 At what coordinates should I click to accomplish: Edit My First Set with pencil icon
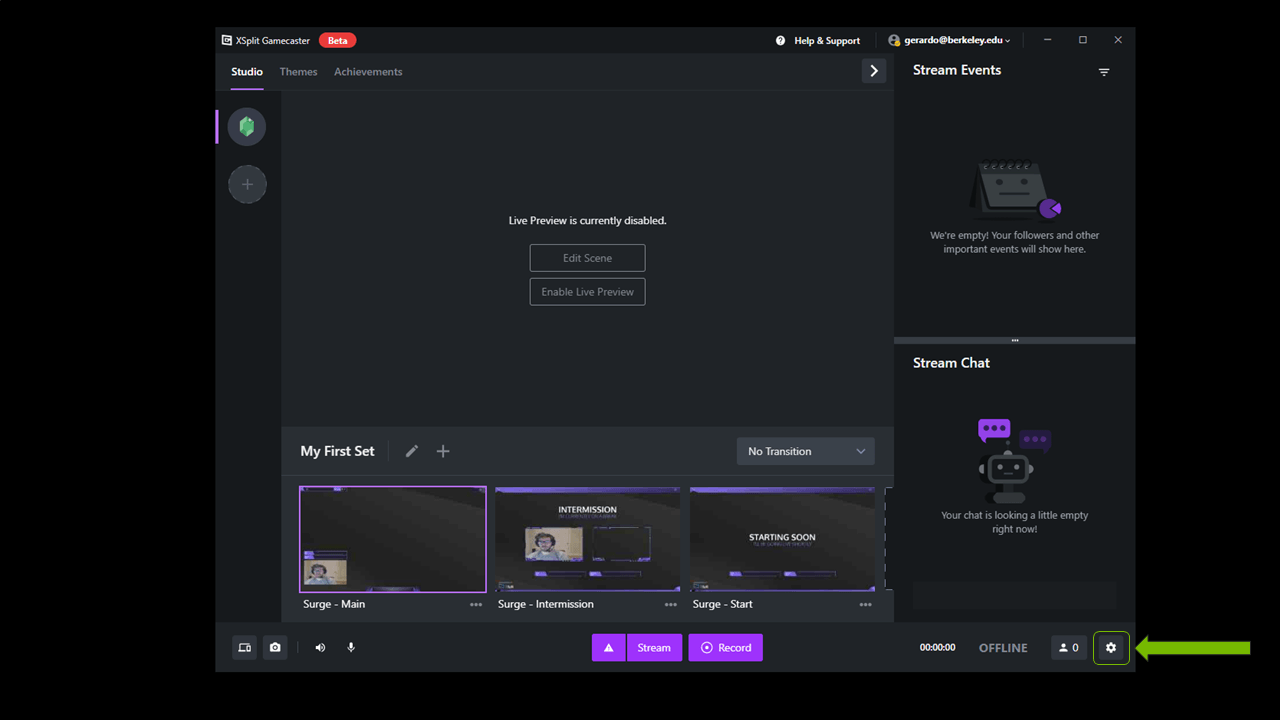click(412, 451)
